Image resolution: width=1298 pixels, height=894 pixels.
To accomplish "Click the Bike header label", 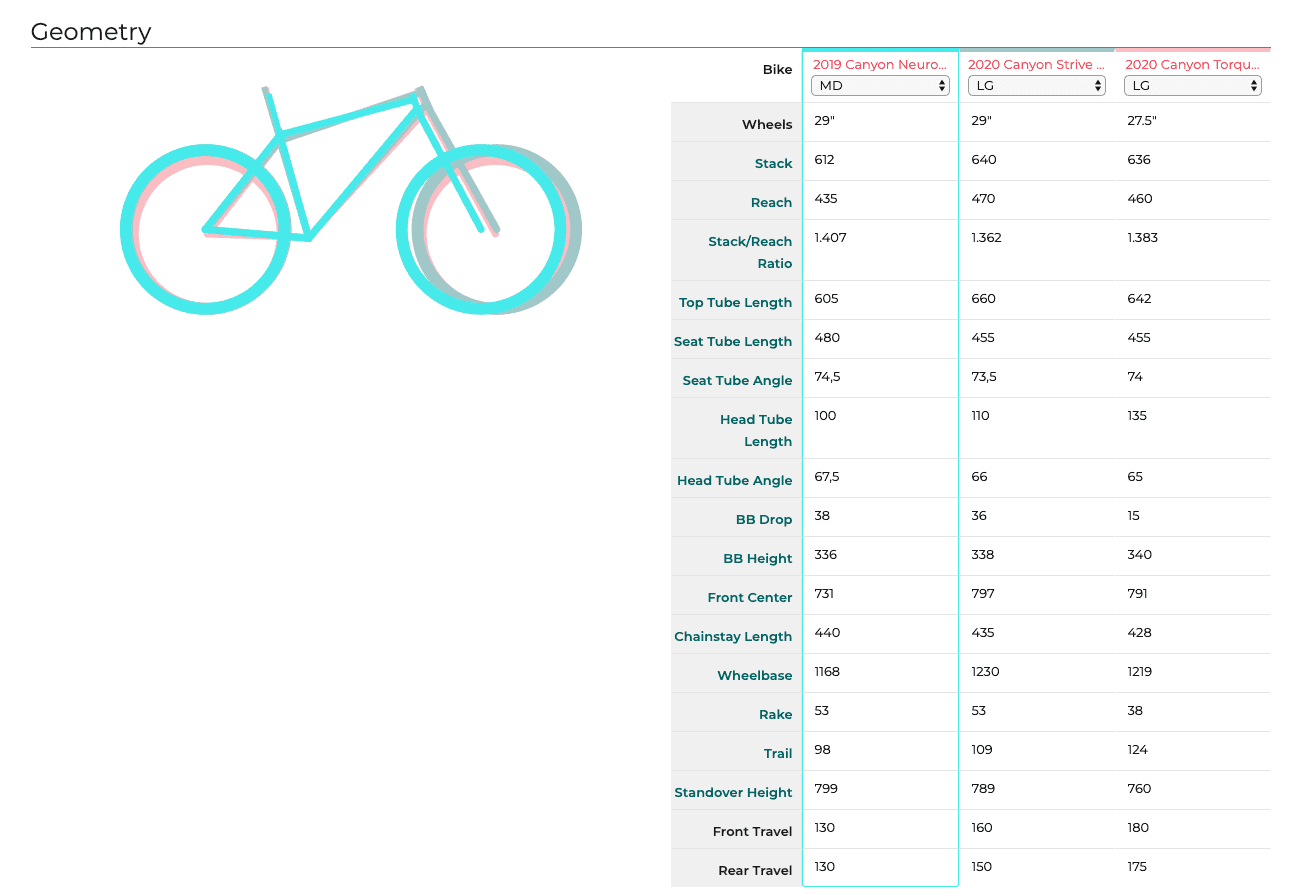I will [x=777, y=70].
